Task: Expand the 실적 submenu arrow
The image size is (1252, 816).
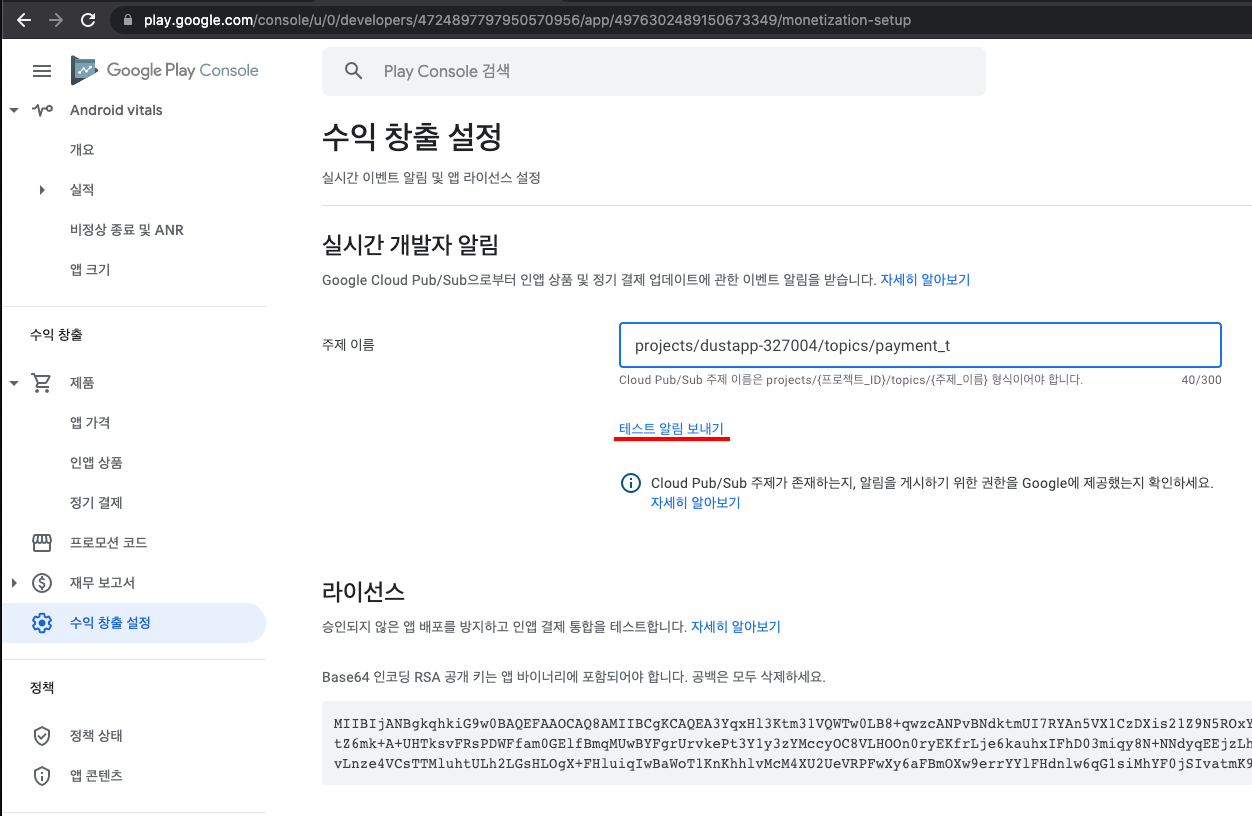Action: (x=42, y=190)
